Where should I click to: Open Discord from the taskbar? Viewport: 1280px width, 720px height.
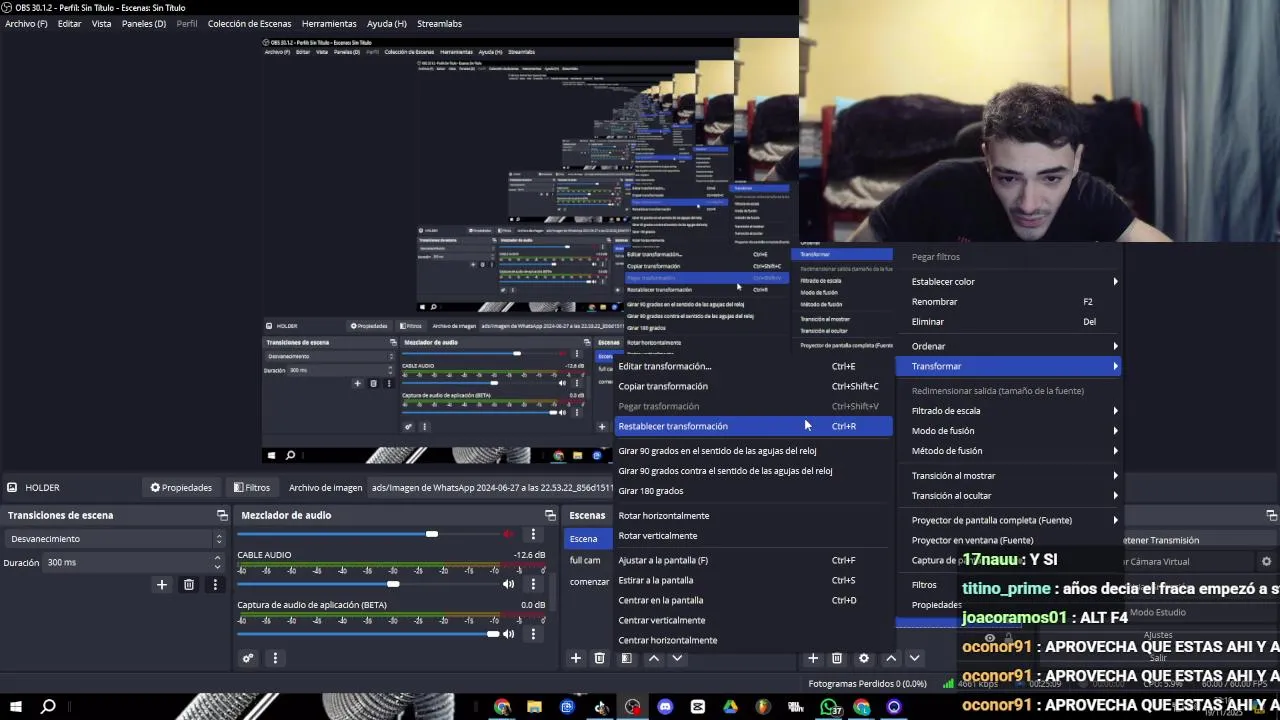coord(665,707)
